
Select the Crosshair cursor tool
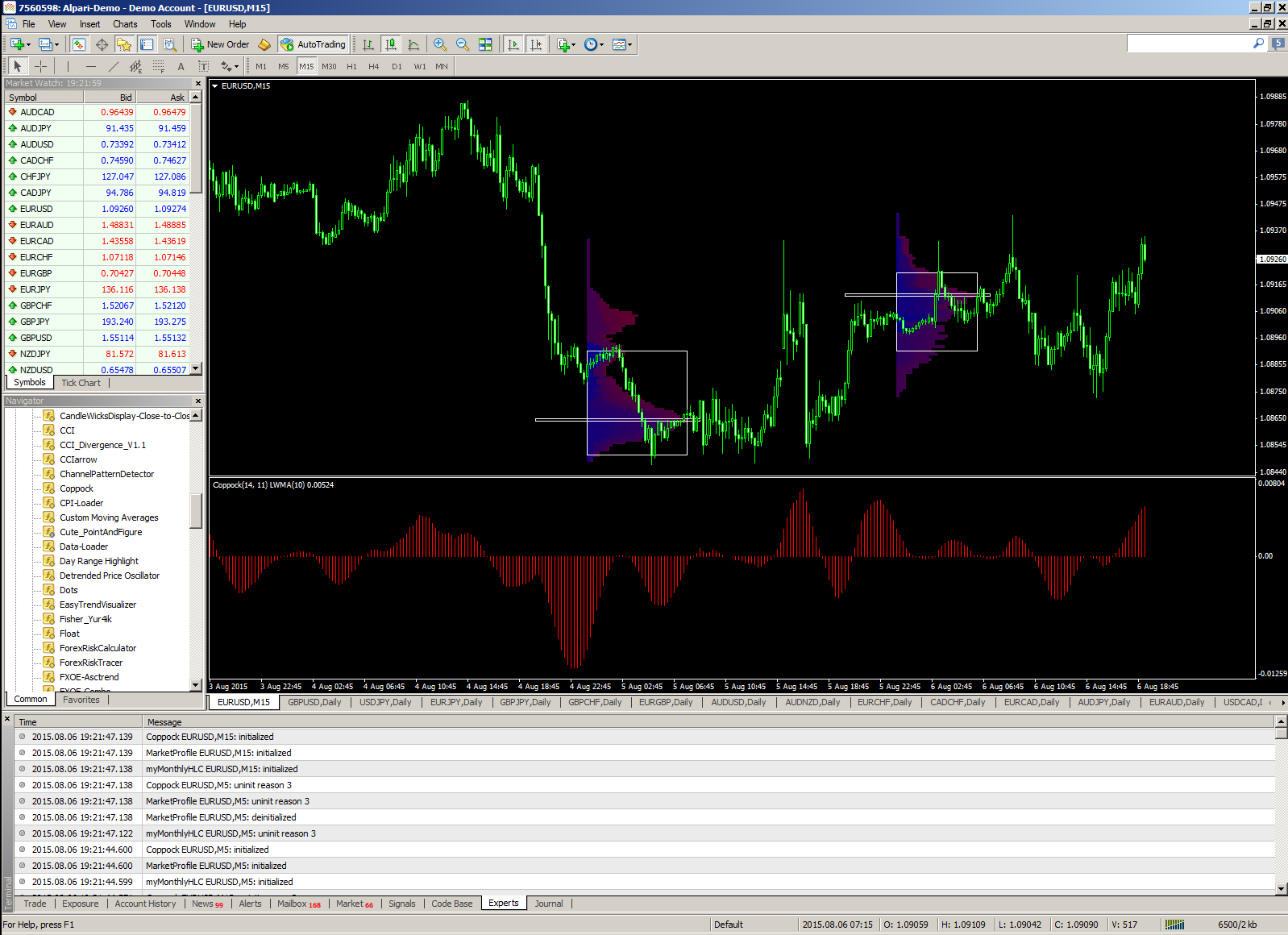pyautogui.click(x=40, y=66)
